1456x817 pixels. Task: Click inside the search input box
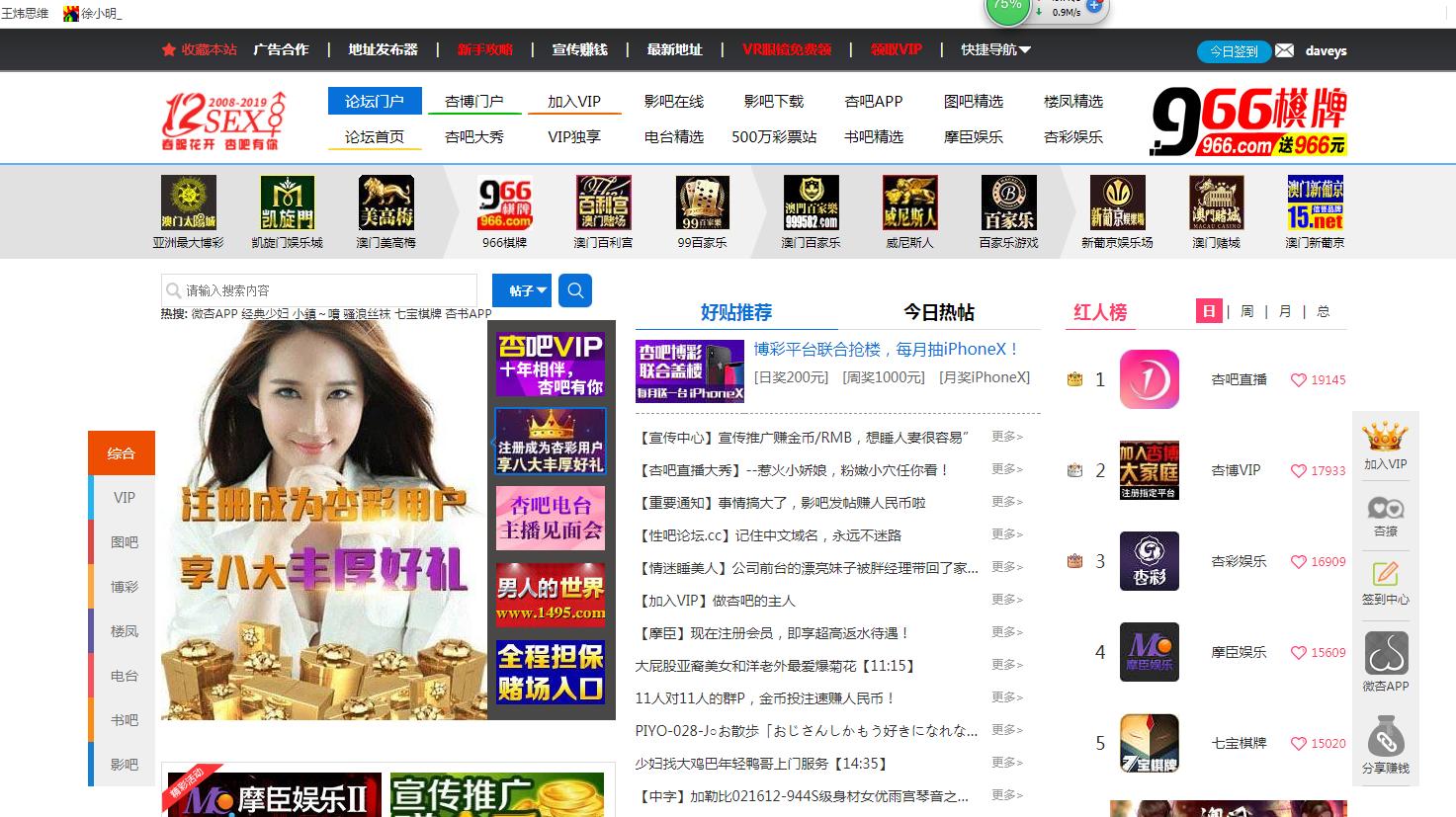[x=316, y=289]
